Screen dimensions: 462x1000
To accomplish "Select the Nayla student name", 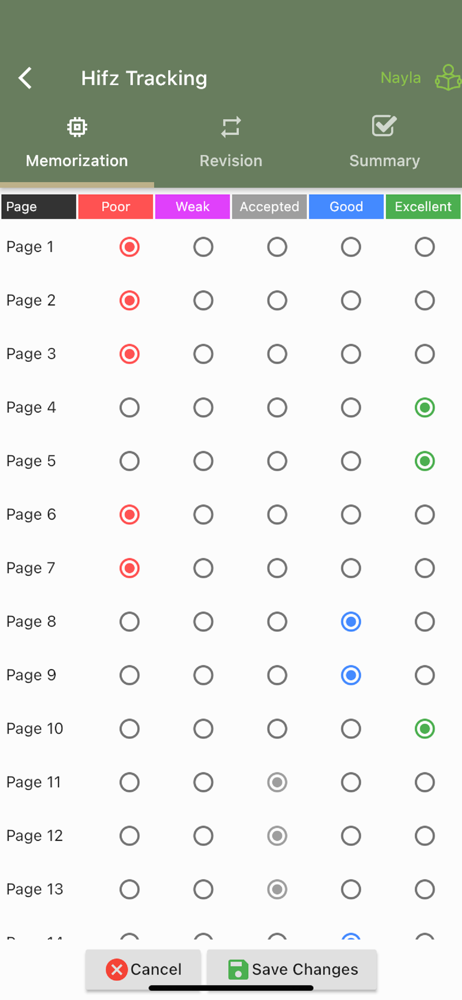I will click(401, 78).
